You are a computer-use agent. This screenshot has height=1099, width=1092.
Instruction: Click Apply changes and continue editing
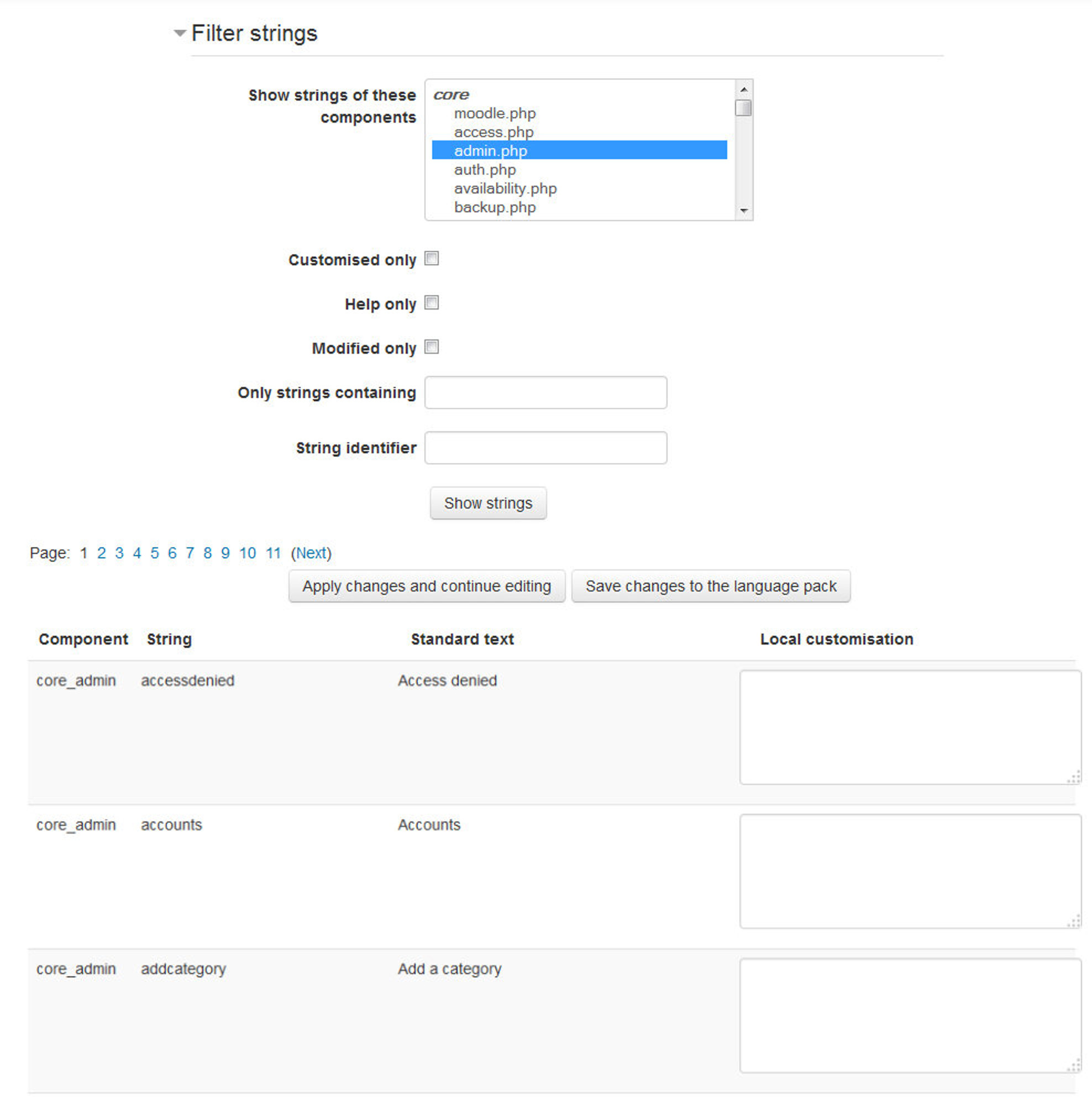427,587
